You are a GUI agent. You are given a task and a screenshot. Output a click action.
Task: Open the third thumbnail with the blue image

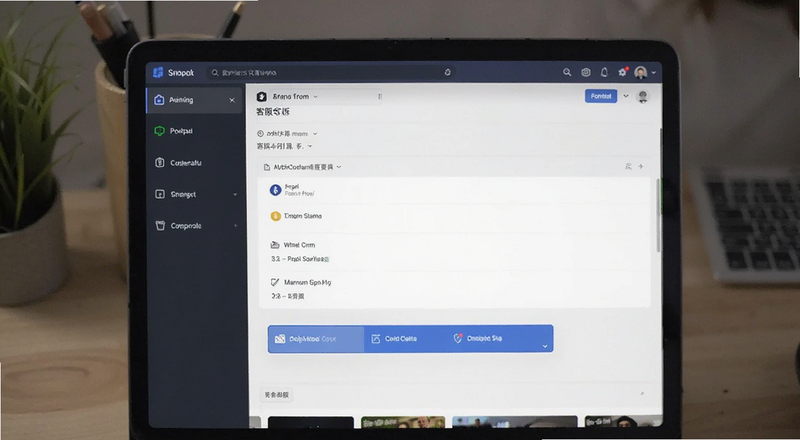pos(515,422)
